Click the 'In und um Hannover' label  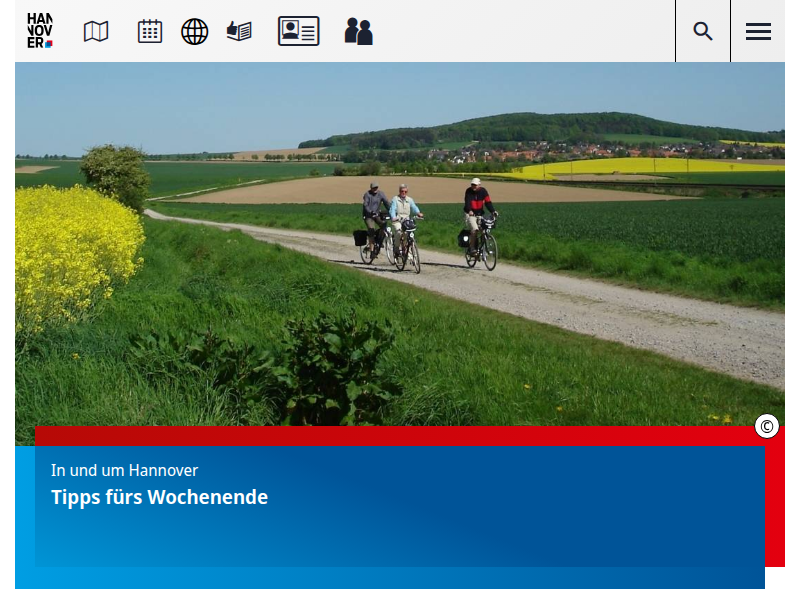click(124, 470)
